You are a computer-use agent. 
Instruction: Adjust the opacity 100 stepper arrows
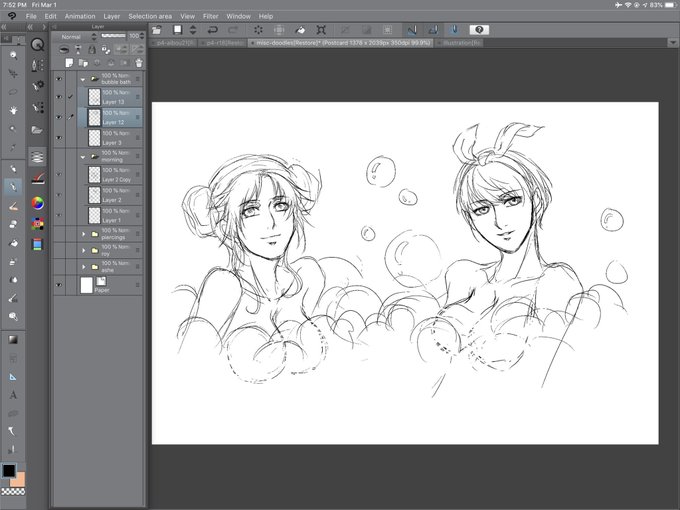click(x=142, y=36)
